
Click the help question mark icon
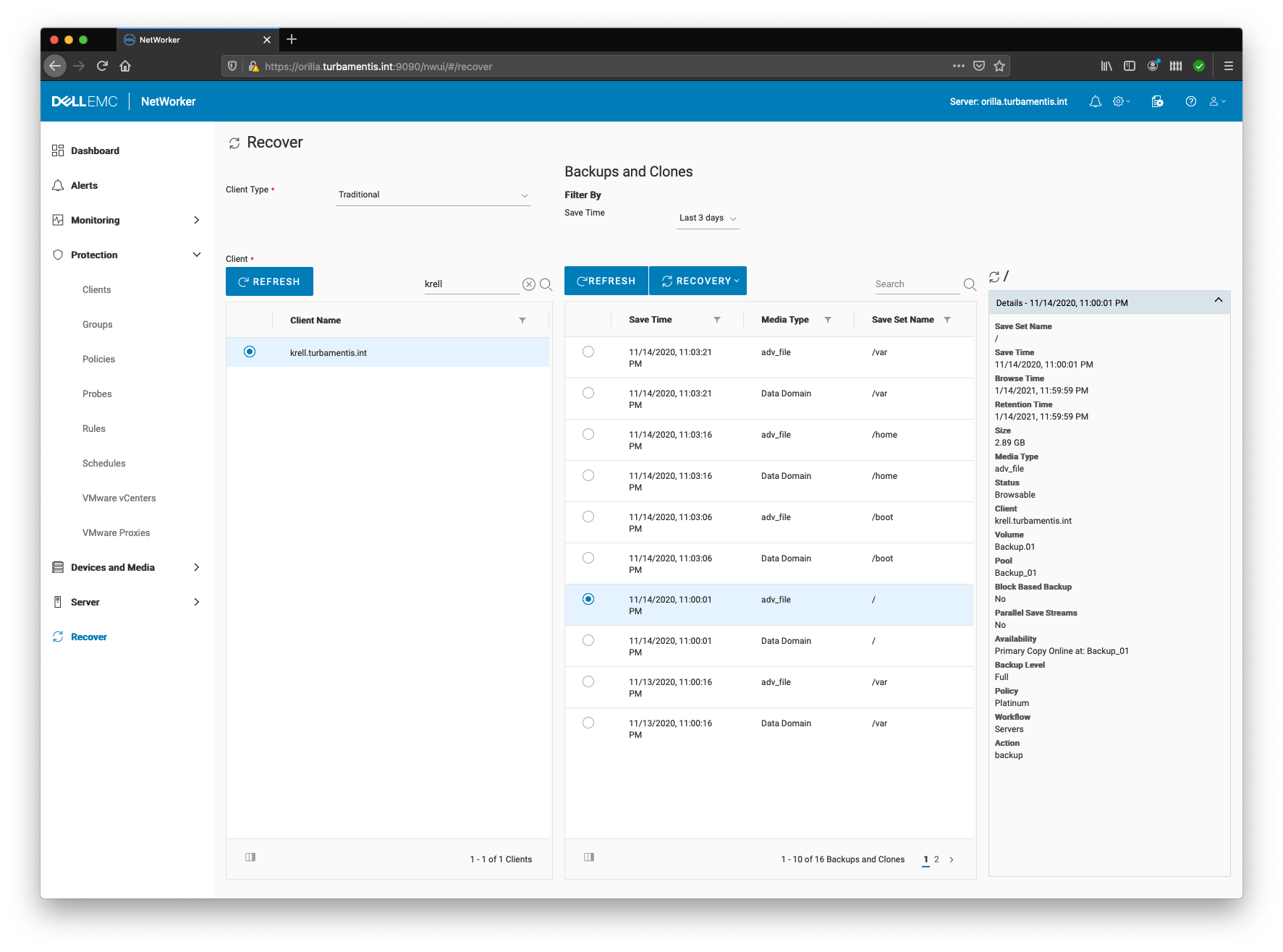pyautogui.click(x=1190, y=102)
